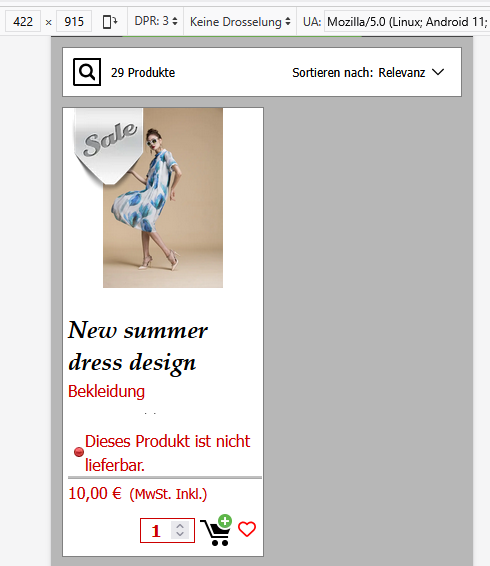The image size is (490, 566).
Task: Decrease quantity with down stepper arrow
Action: click(x=180, y=535)
